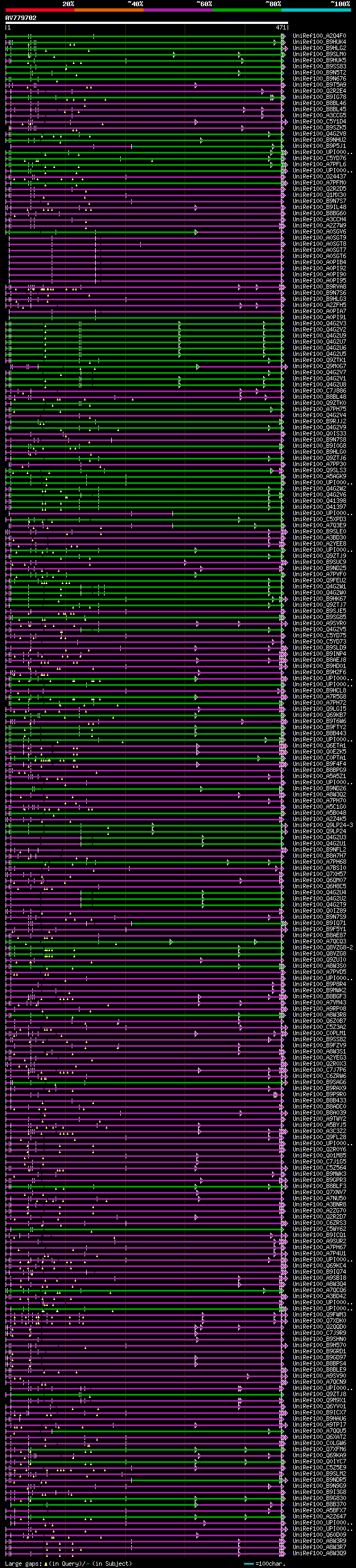Select the UniRef100_B9N5T2 label
Viewport: 356px width, 1568px height.
(319, 72)
